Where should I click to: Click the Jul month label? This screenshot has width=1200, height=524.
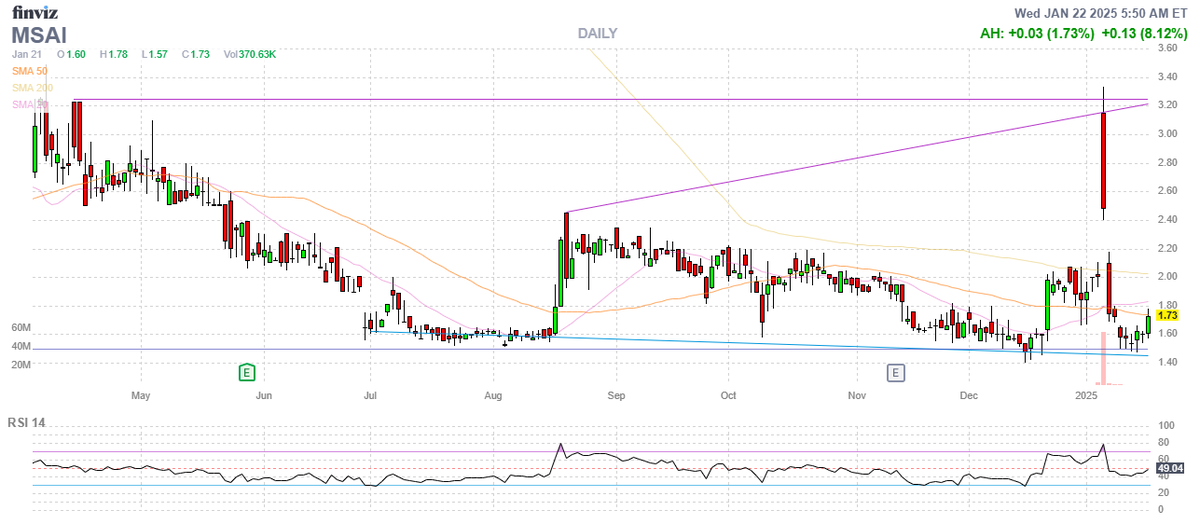point(369,396)
